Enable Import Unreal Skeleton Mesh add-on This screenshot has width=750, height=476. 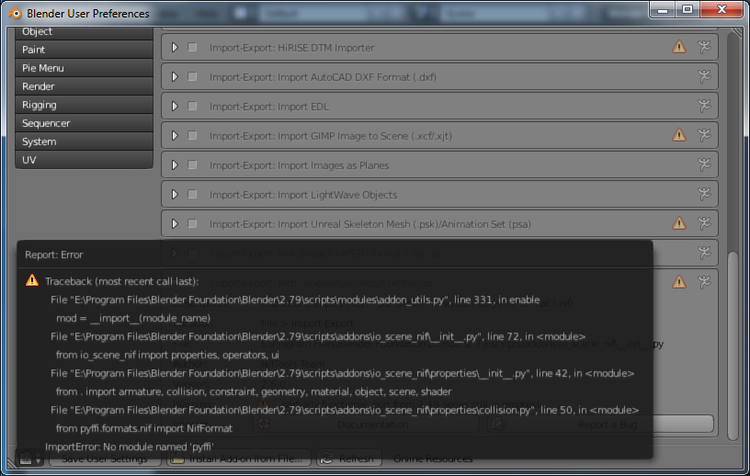[192, 224]
